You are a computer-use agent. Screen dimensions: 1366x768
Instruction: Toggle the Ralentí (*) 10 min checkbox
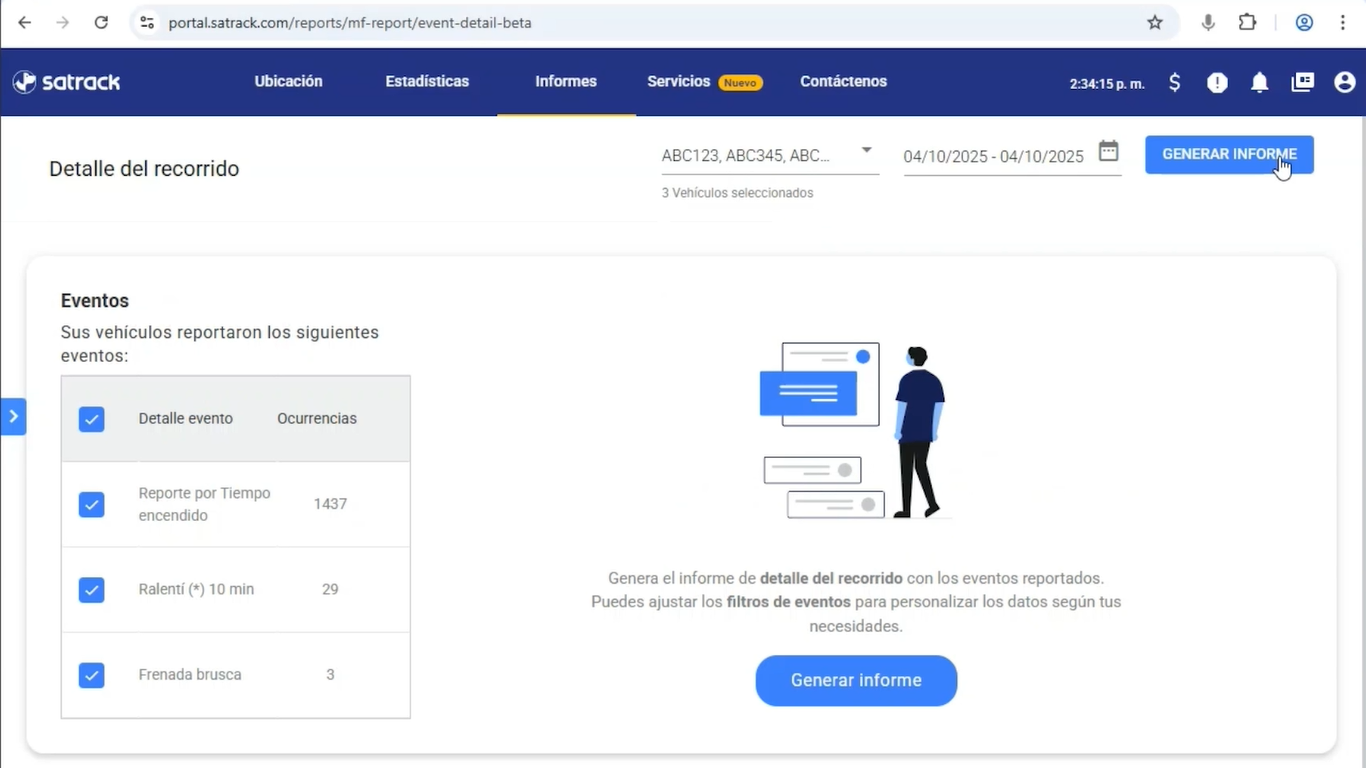[92, 590]
